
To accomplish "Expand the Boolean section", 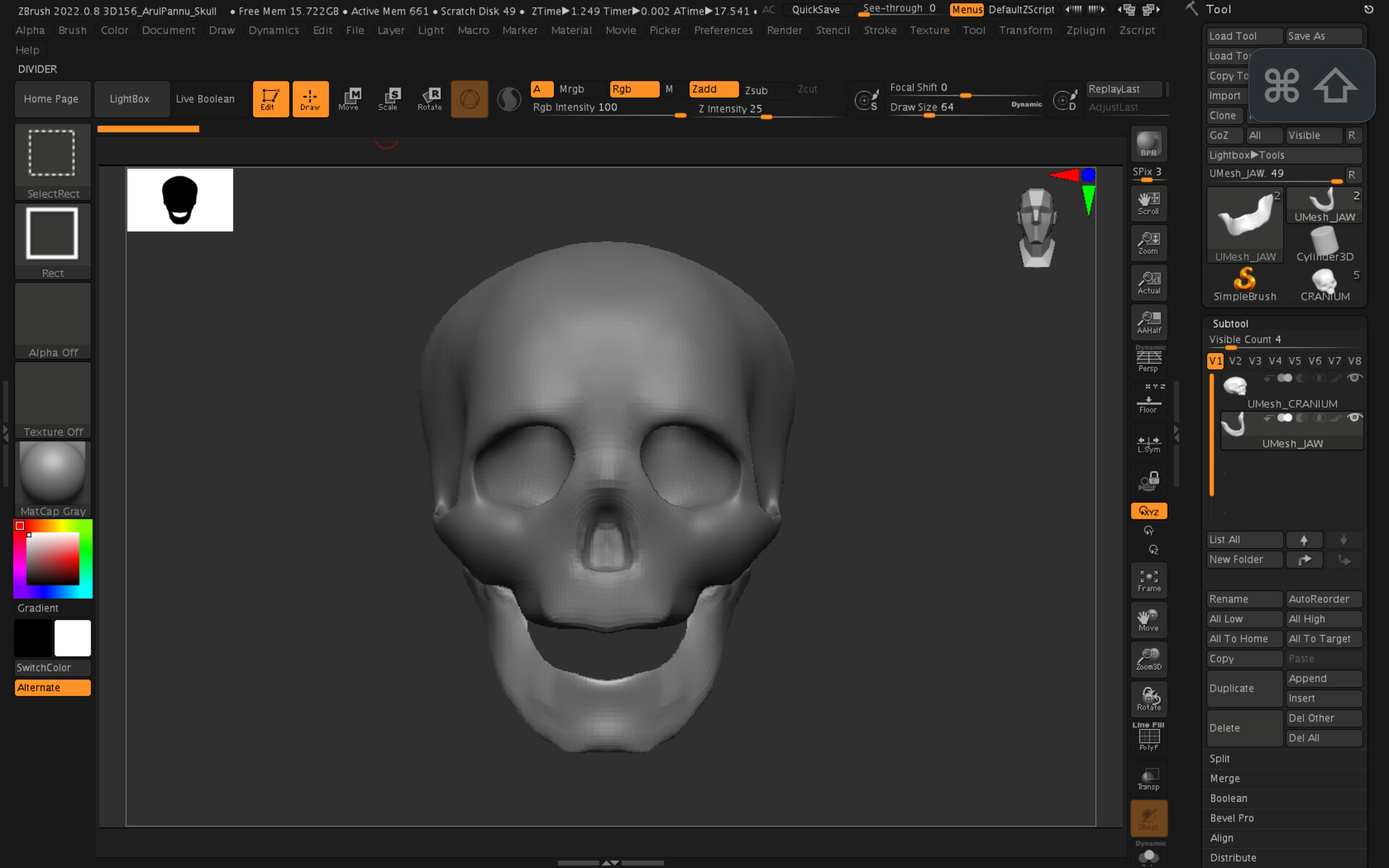I will [1228, 798].
